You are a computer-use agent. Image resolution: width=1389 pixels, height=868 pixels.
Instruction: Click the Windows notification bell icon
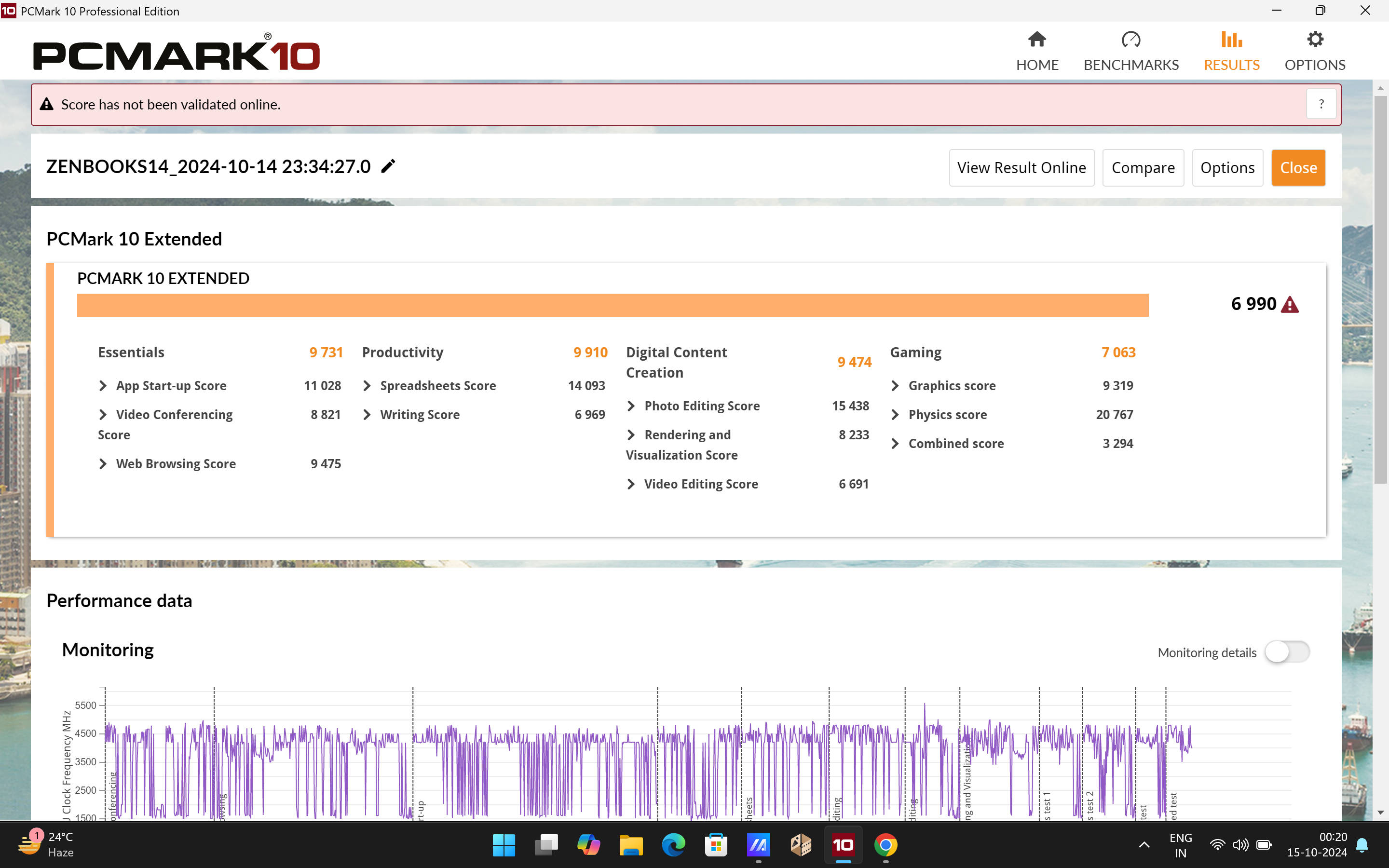click(x=1362, y=844)
